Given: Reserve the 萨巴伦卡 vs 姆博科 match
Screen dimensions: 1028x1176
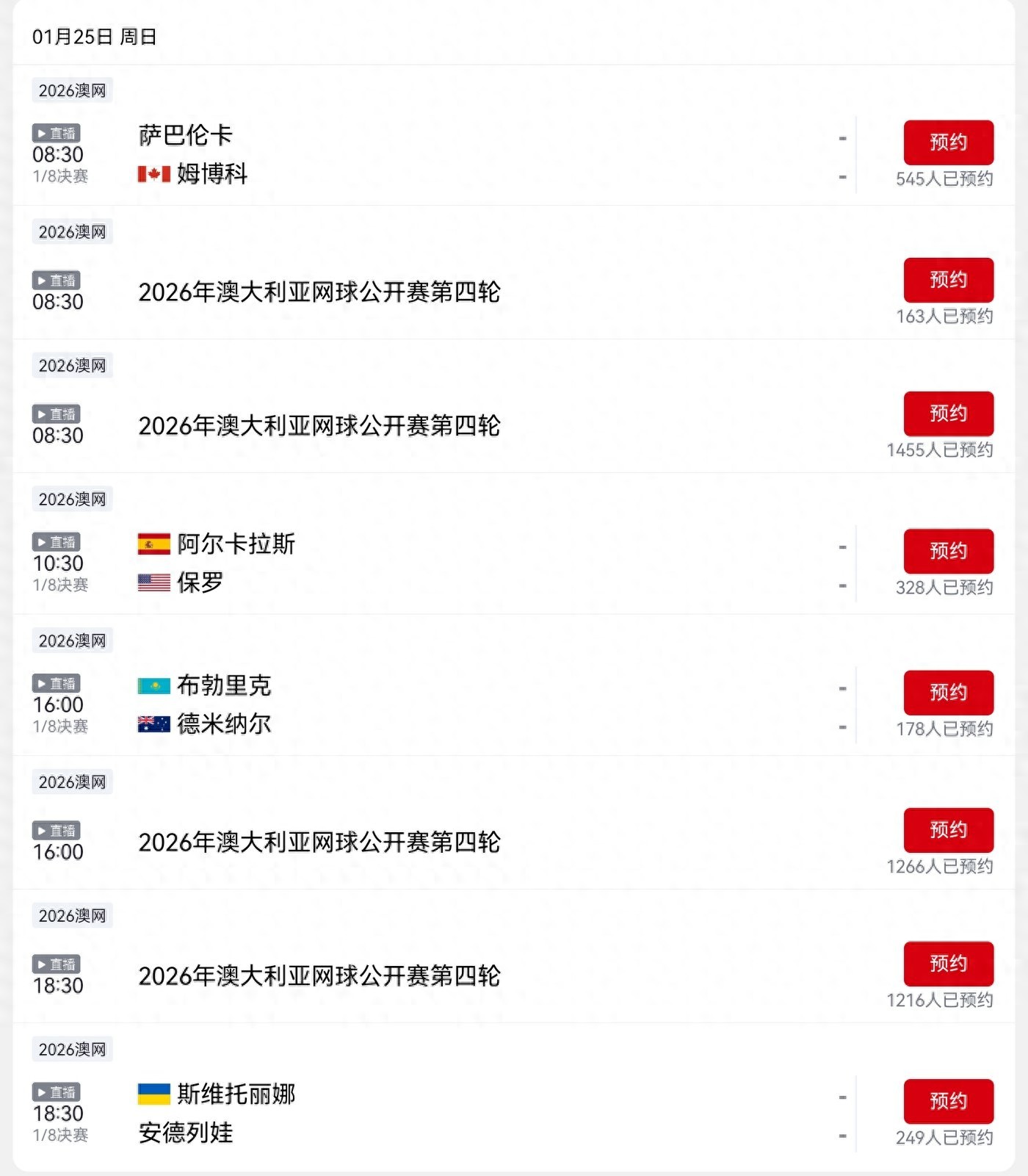Looking at the screenshot, I should tap(948, 143).
